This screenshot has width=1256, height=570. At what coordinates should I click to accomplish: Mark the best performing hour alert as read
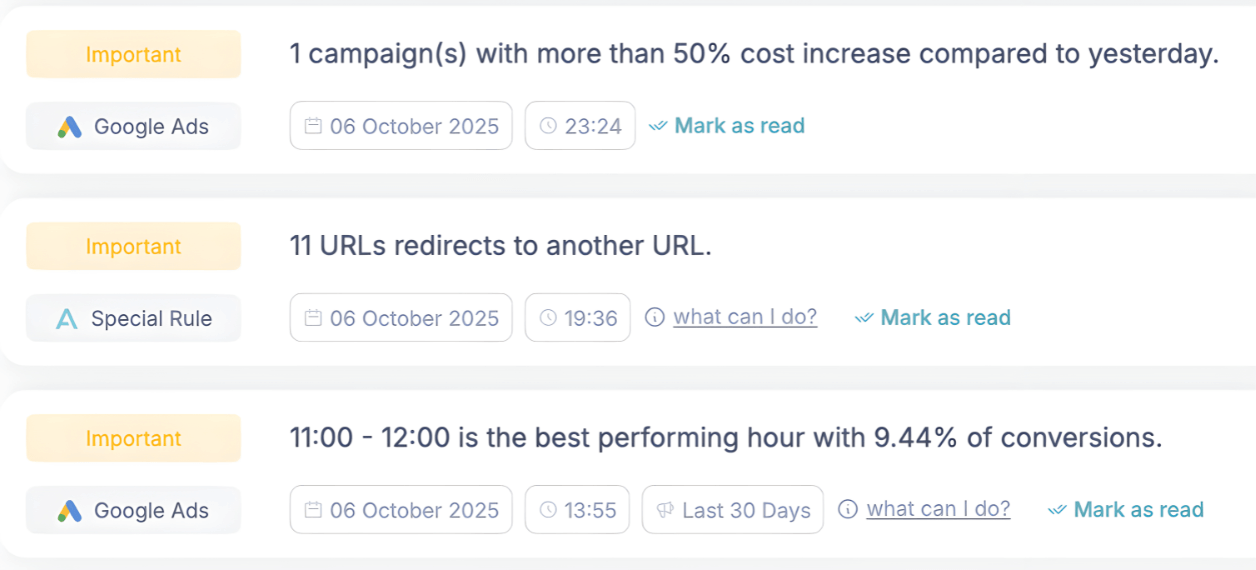1138,510
